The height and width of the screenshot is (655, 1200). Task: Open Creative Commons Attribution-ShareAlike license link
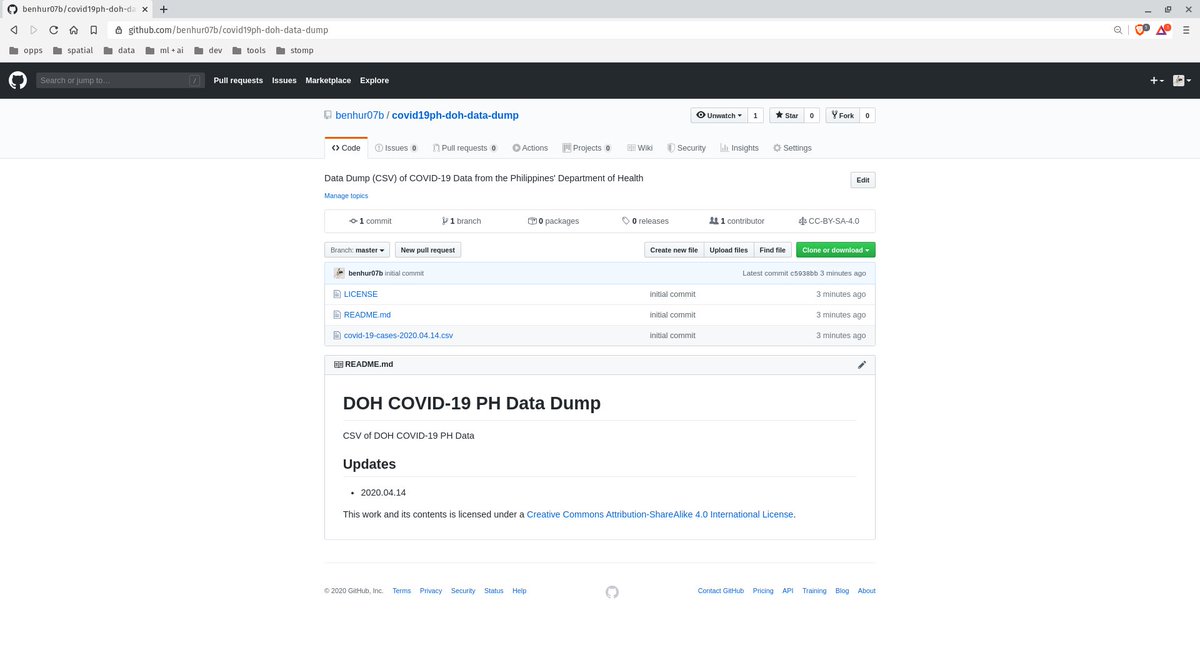pos(660,514)
